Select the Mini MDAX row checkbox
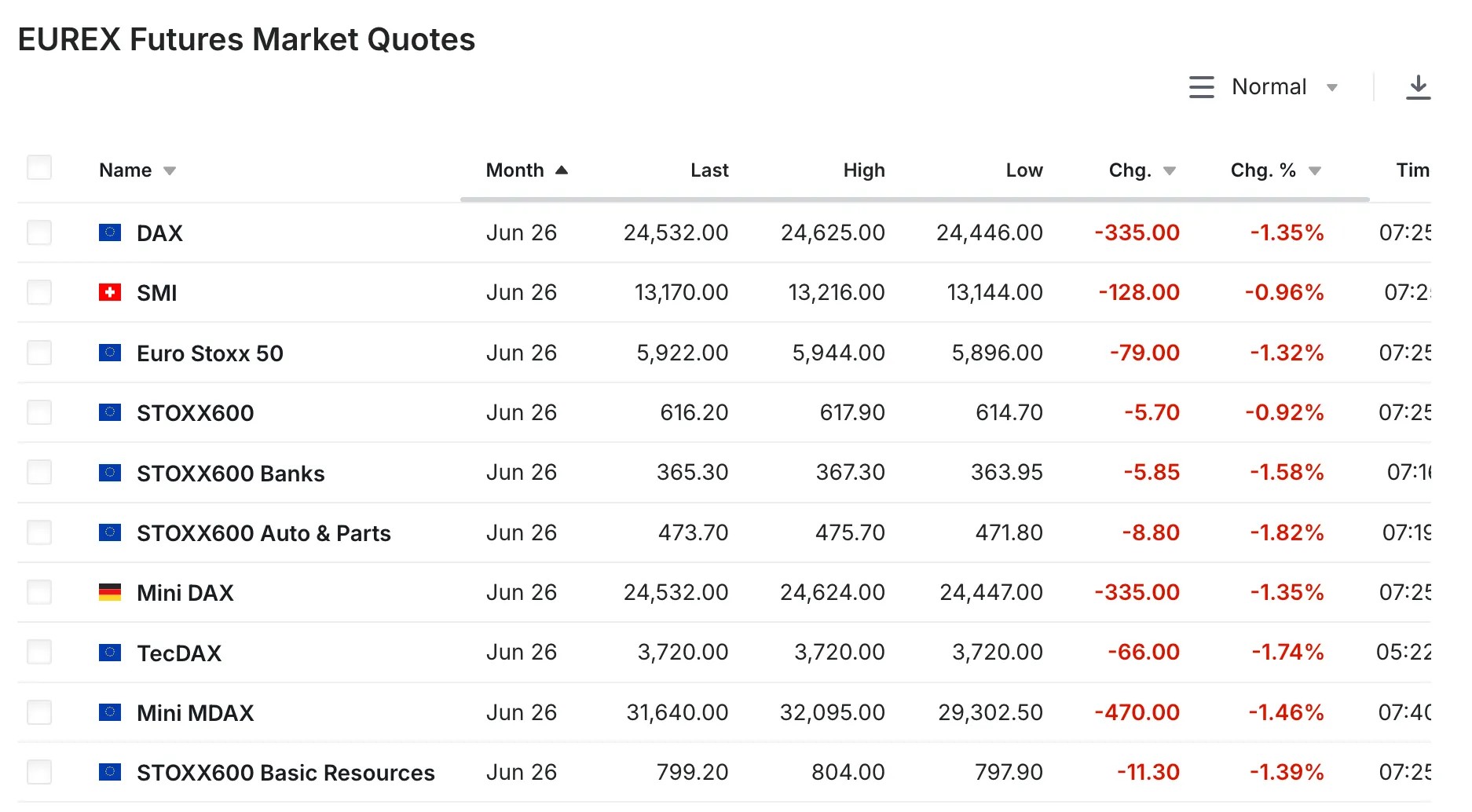The width and height of the screenshot is (1472, 812). [39, 712]
